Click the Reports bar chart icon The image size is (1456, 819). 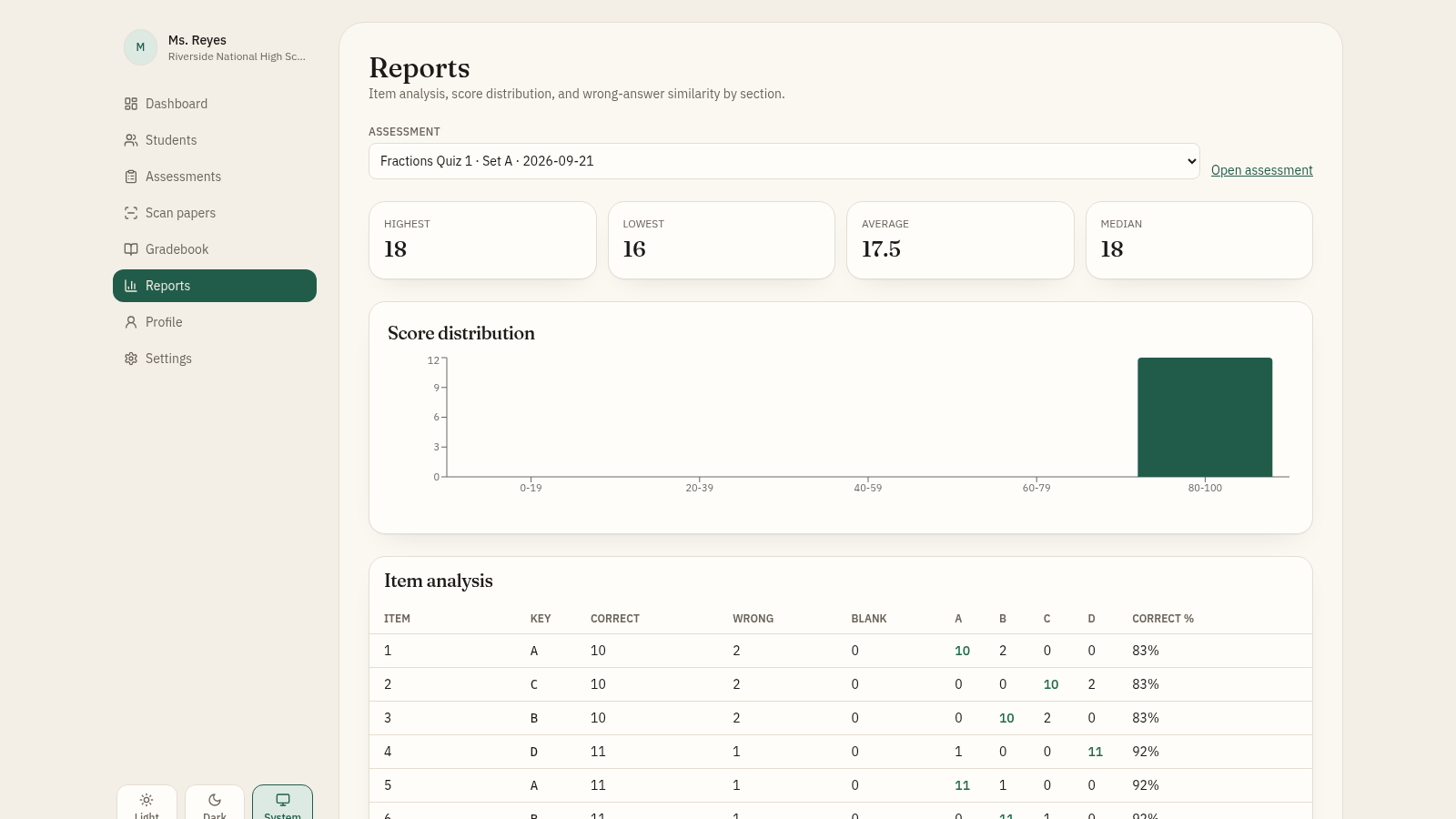click(131, 286)
